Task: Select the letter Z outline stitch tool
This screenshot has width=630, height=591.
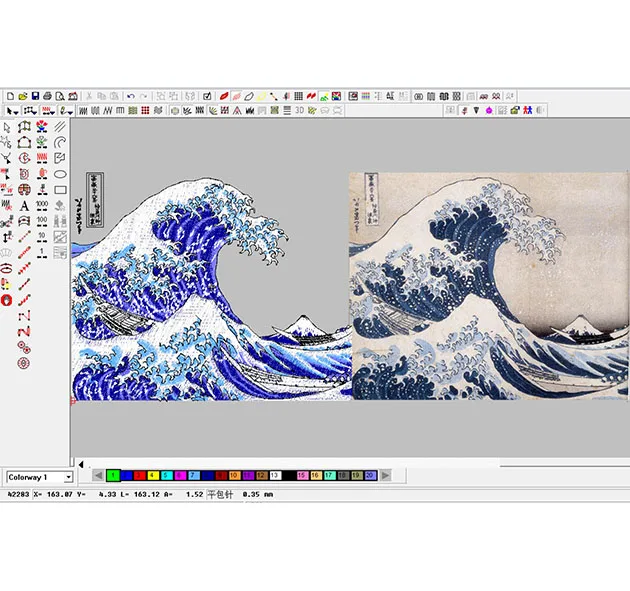Action: [24, 316]
